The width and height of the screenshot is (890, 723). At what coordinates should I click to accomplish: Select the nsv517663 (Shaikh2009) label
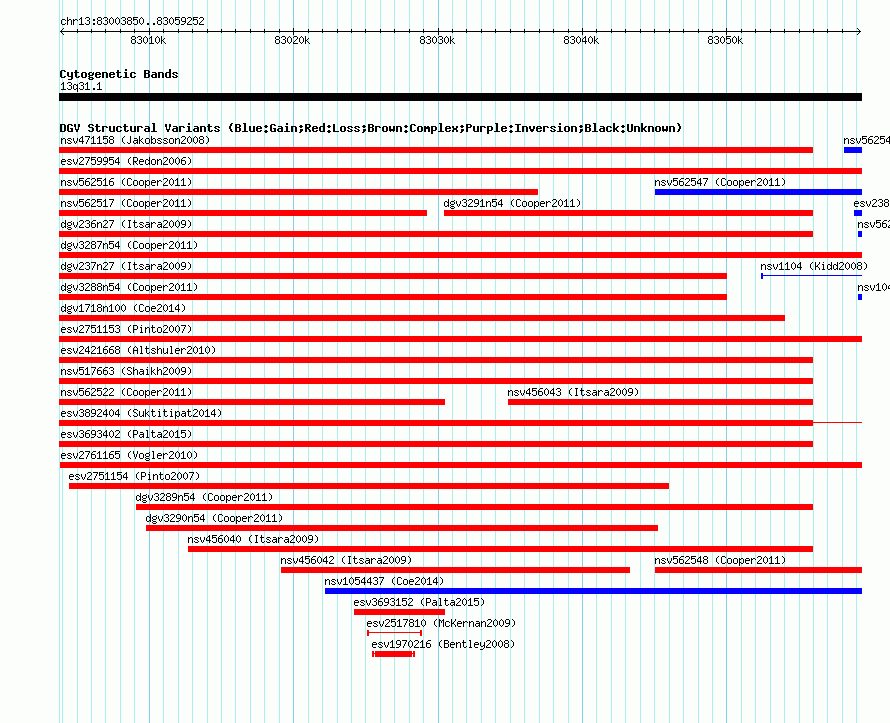point(126,371)
